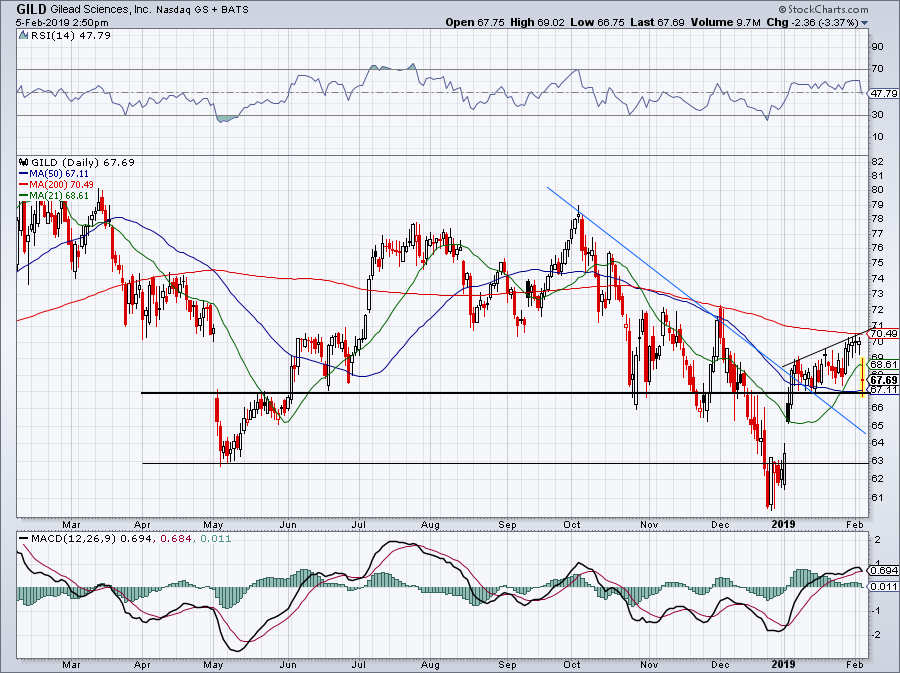The height and width of the screenshot is (673, 900).
Task: Click the green line swatch beside MA(21)
Action: [24, 196]
